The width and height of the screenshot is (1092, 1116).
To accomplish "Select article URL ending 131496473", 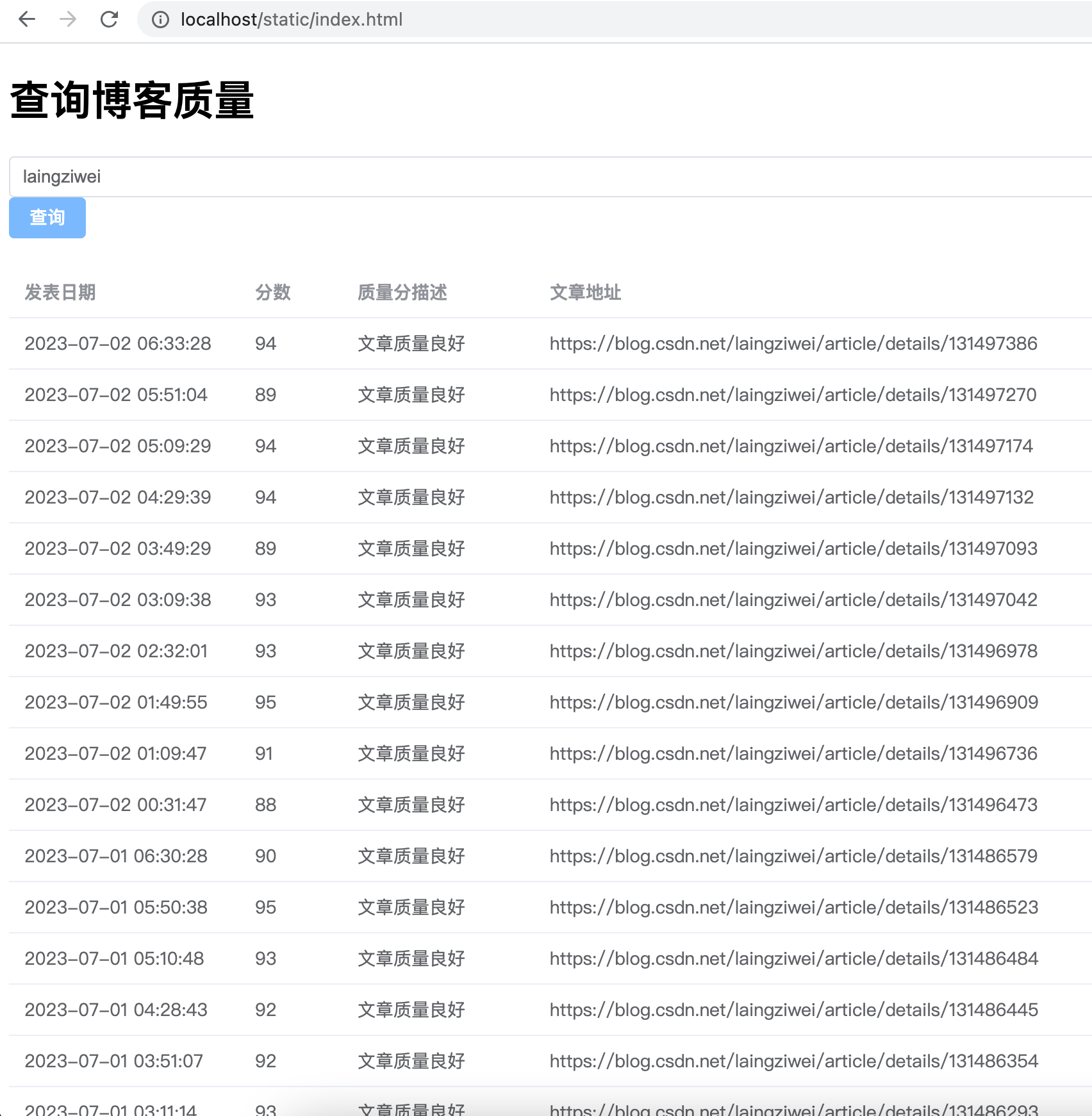I will point(793,805).
